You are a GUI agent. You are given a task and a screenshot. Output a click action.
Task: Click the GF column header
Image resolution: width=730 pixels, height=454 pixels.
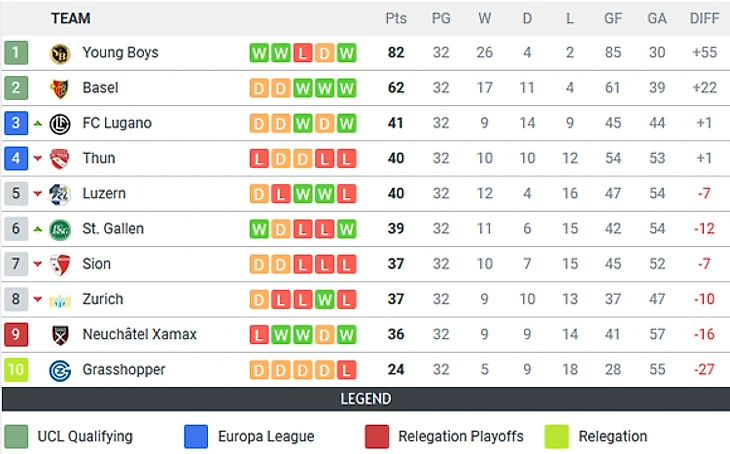click(613, 18)
